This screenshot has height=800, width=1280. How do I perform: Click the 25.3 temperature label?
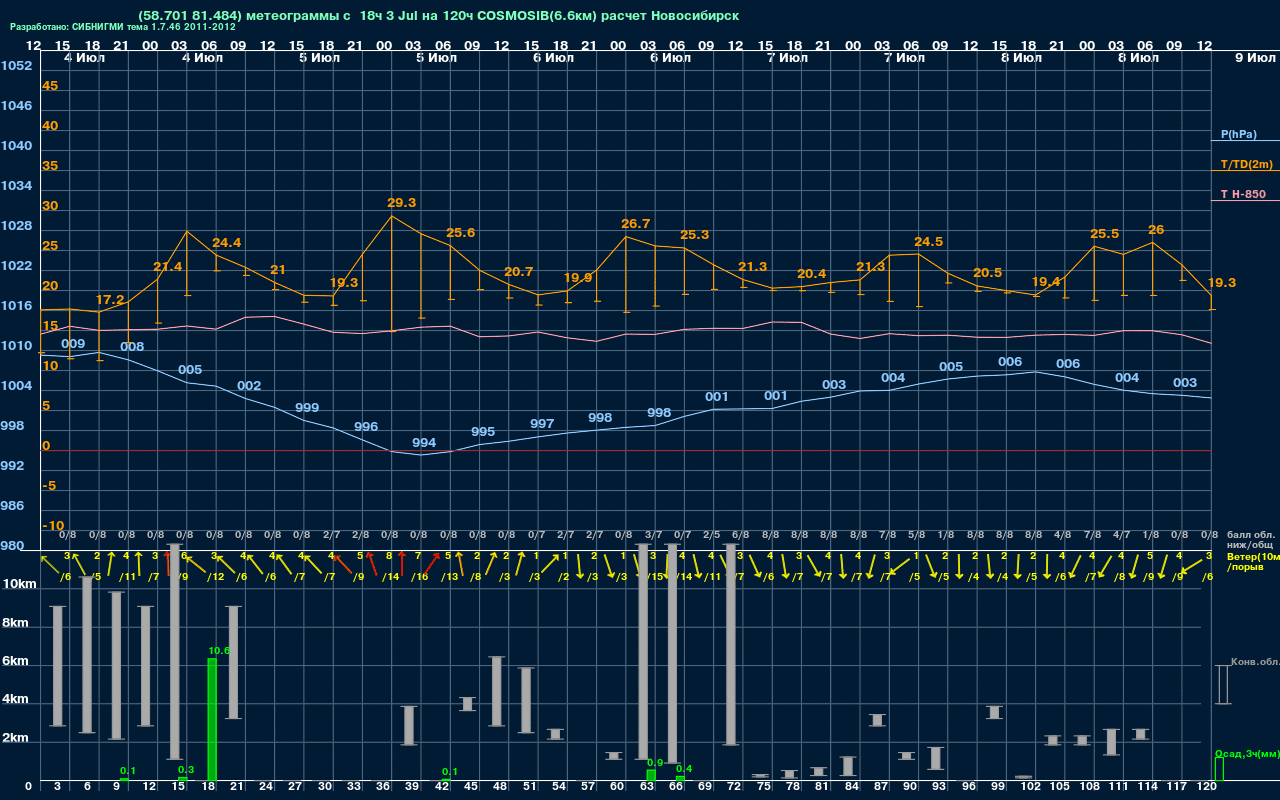(694, 235)
